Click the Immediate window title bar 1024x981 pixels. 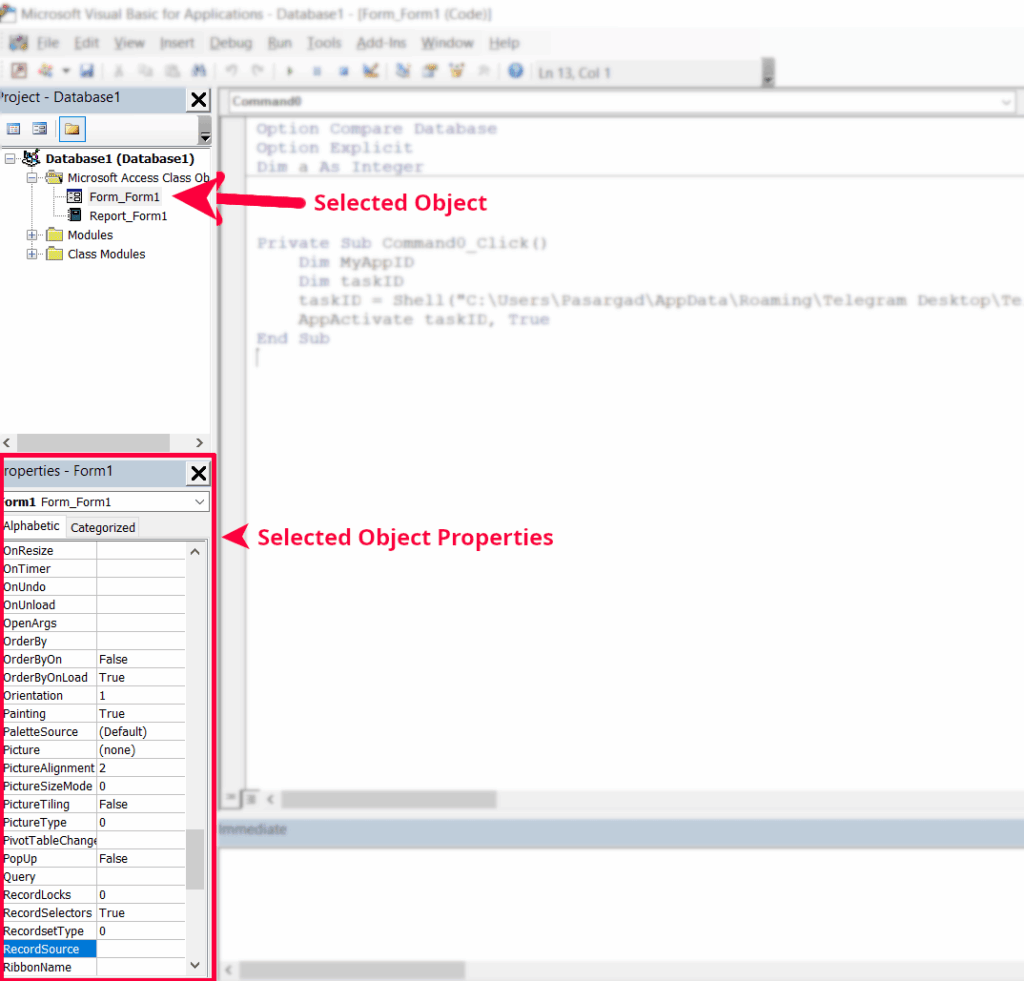tap(620, 829)
